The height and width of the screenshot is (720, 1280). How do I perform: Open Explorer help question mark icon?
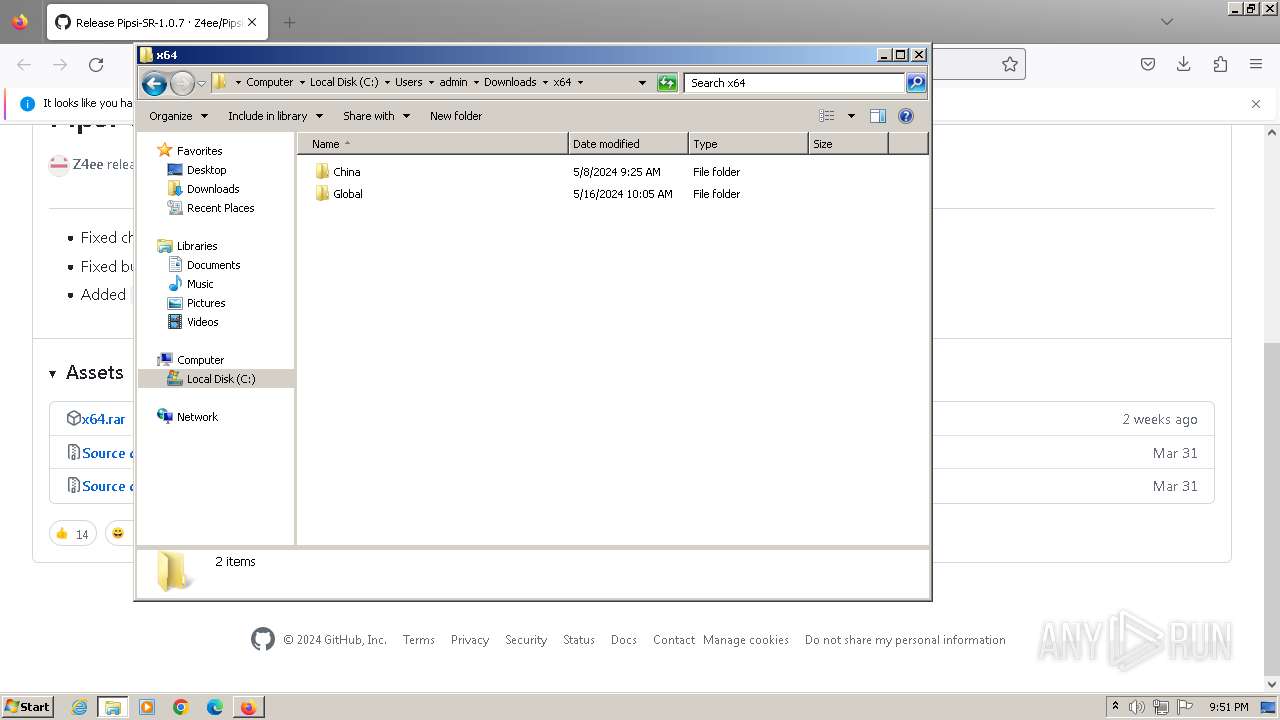coord(906,116)
